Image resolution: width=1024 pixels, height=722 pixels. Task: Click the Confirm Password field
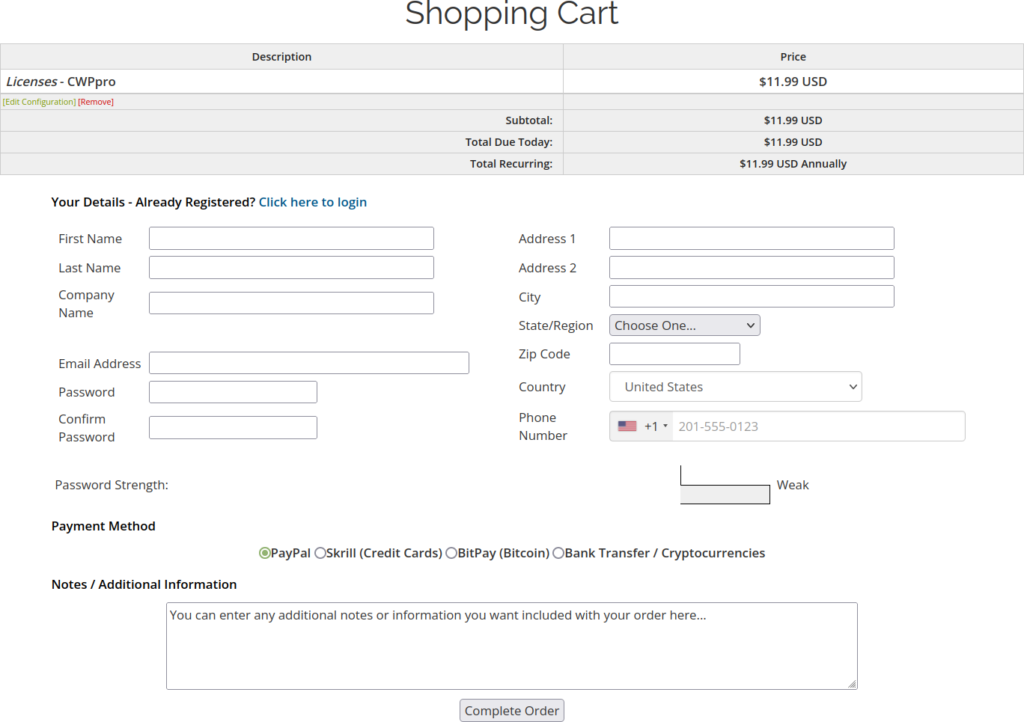(233, 428)
